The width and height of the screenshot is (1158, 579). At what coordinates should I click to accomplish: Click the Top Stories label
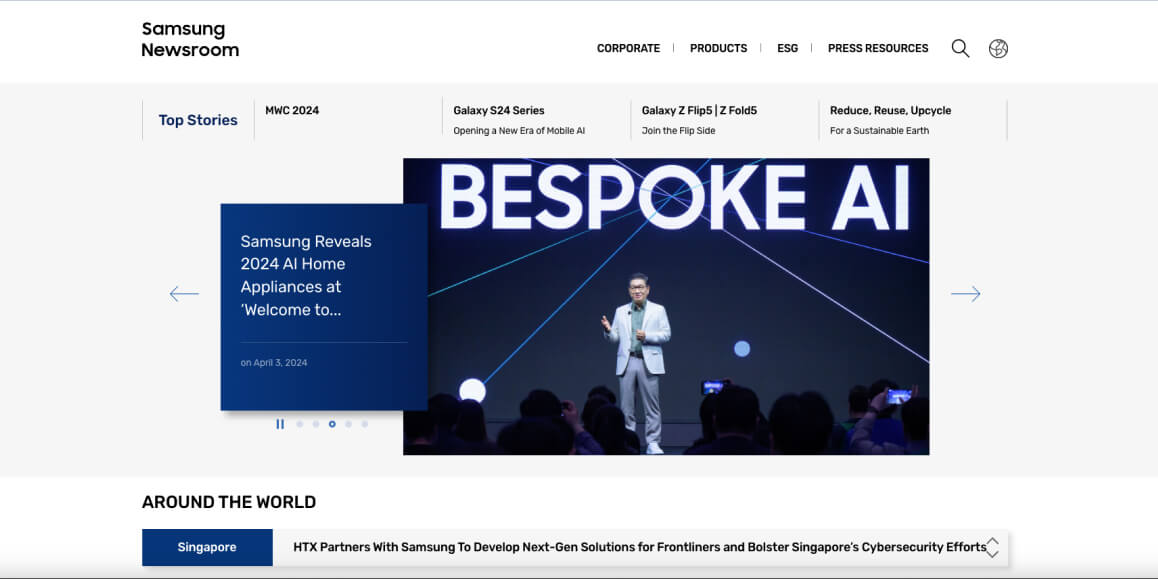click(x=198, y=120)
